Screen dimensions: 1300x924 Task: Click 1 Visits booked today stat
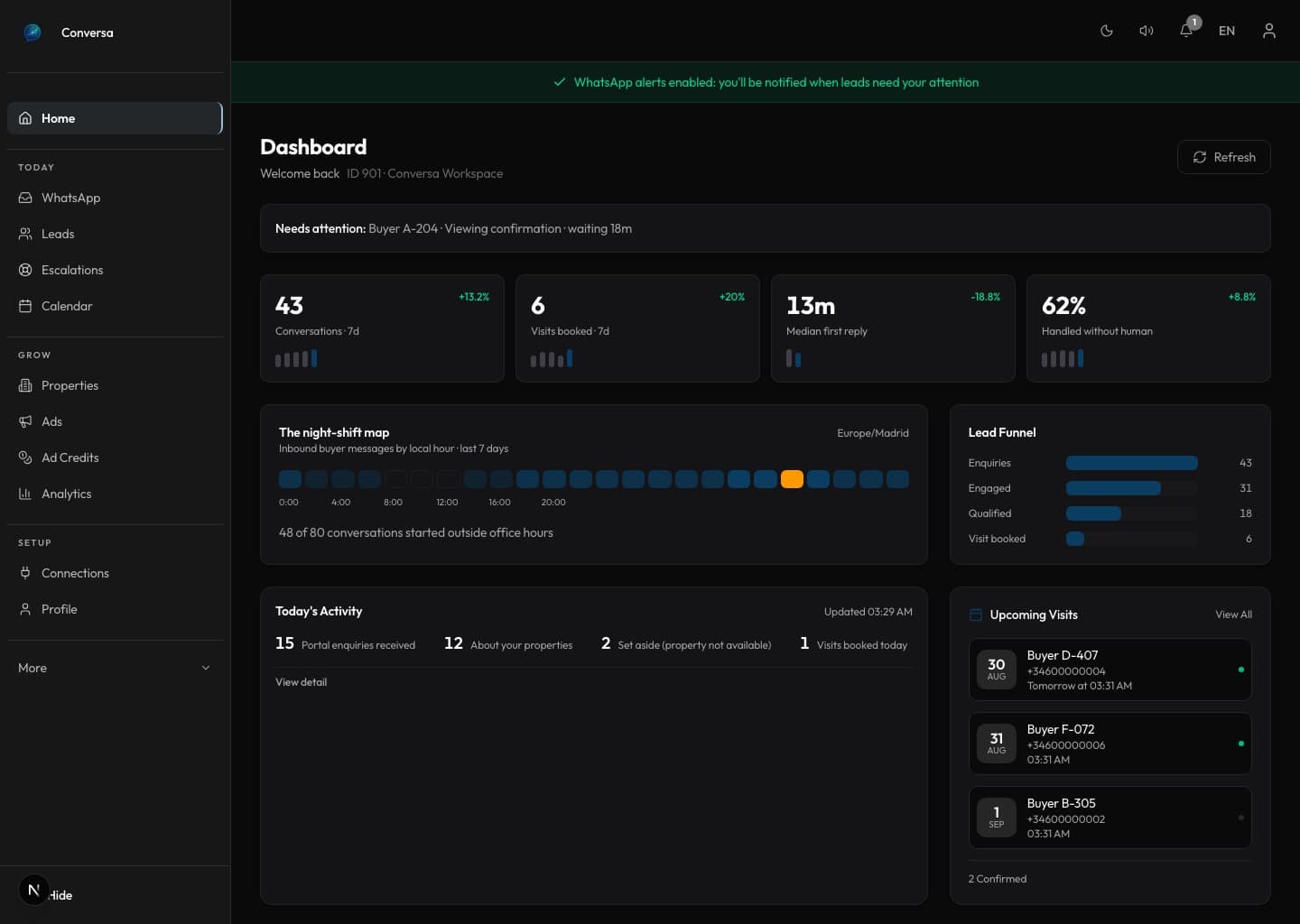click(853, 643)
